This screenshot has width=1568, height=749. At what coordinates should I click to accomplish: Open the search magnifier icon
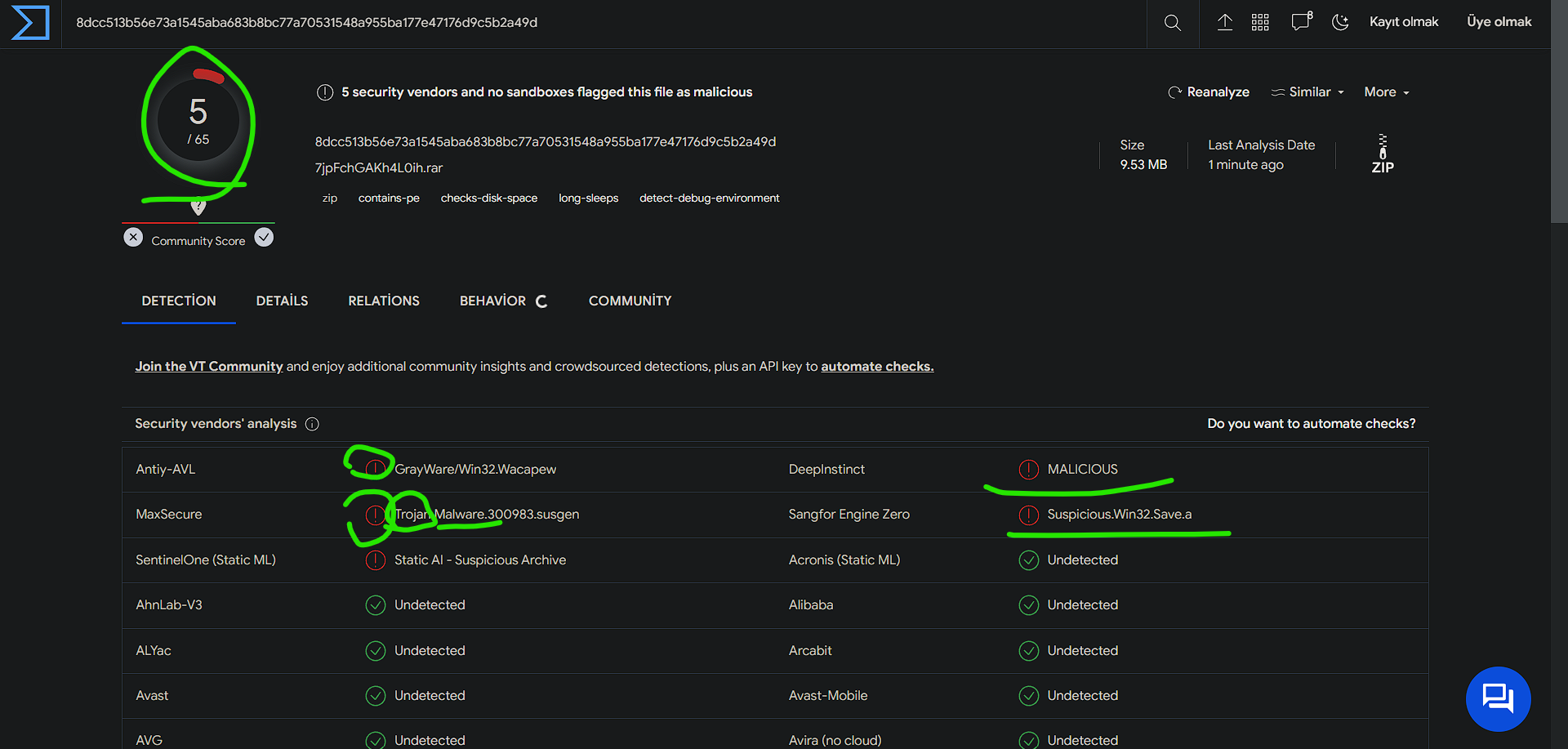tap(1173, 23)
